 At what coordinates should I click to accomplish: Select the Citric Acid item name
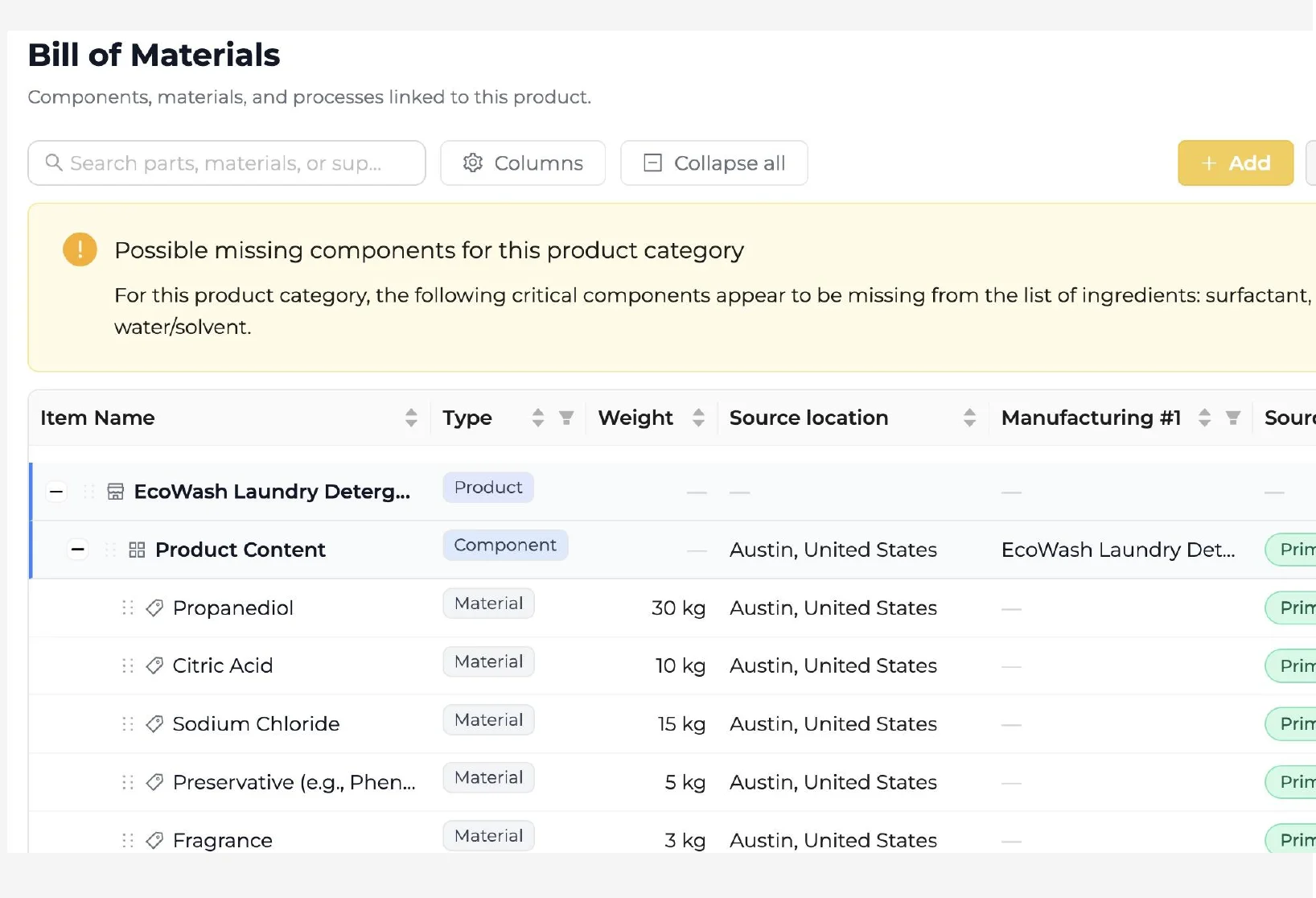223,665
